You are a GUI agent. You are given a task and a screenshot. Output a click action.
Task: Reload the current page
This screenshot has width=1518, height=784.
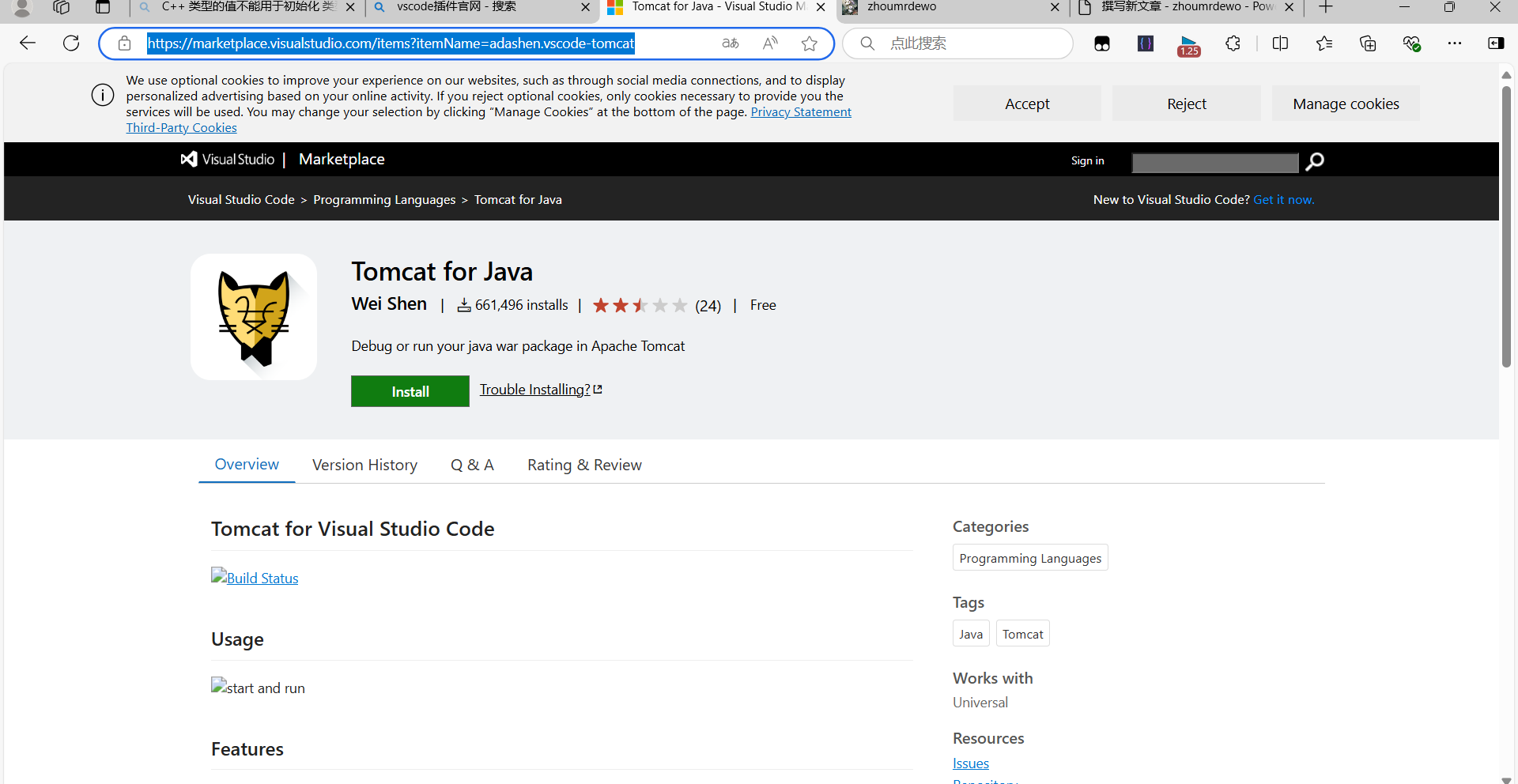pyautogui.click(x=71, y=43)
